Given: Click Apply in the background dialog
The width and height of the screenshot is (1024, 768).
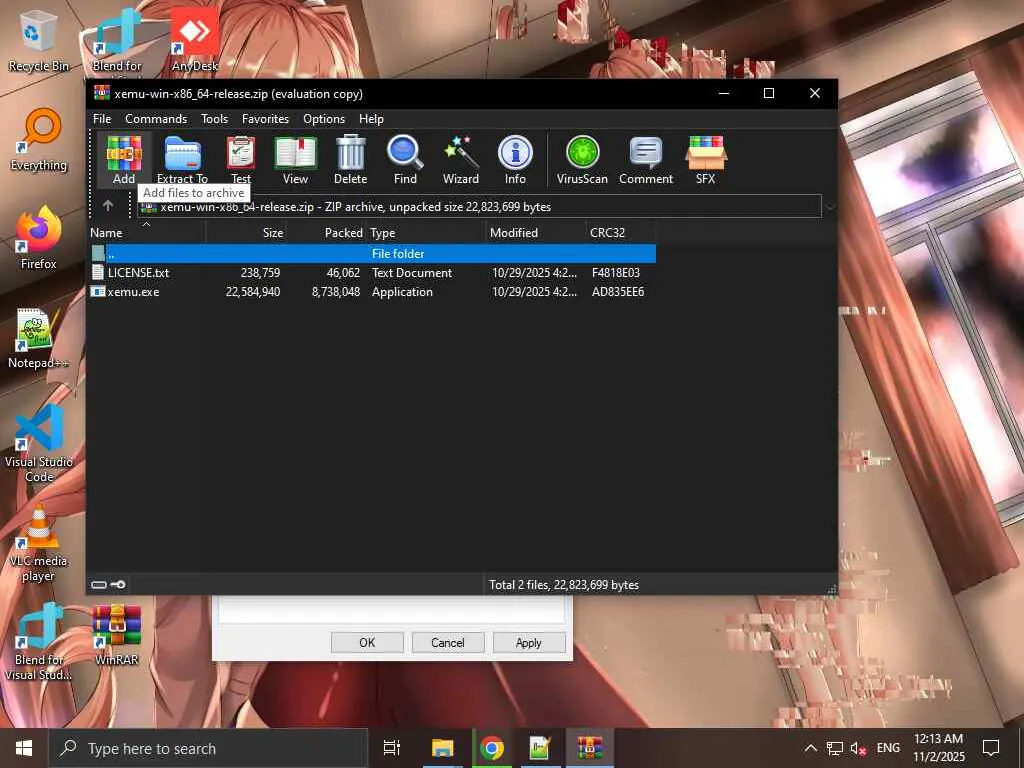Looking at the screenshot, I should click(x=528, y=643).
